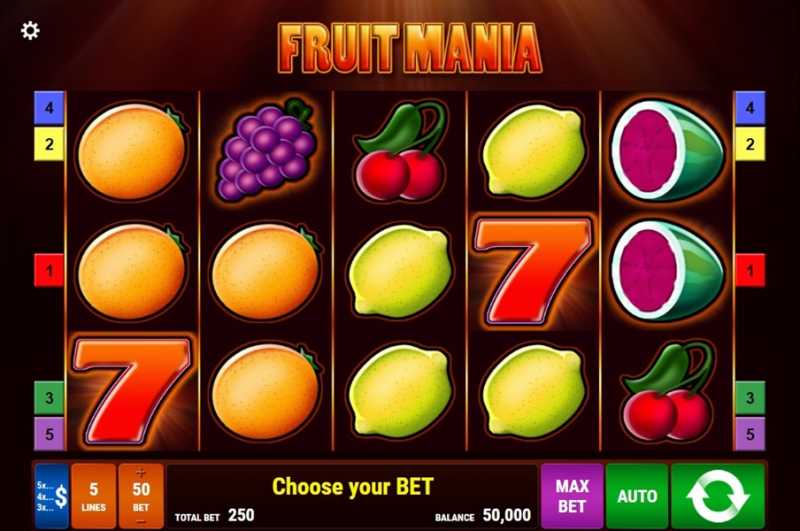Click the cherries at bottom of reel five
The height and width of the screenshot is (531, 800).
coord(668,391)
